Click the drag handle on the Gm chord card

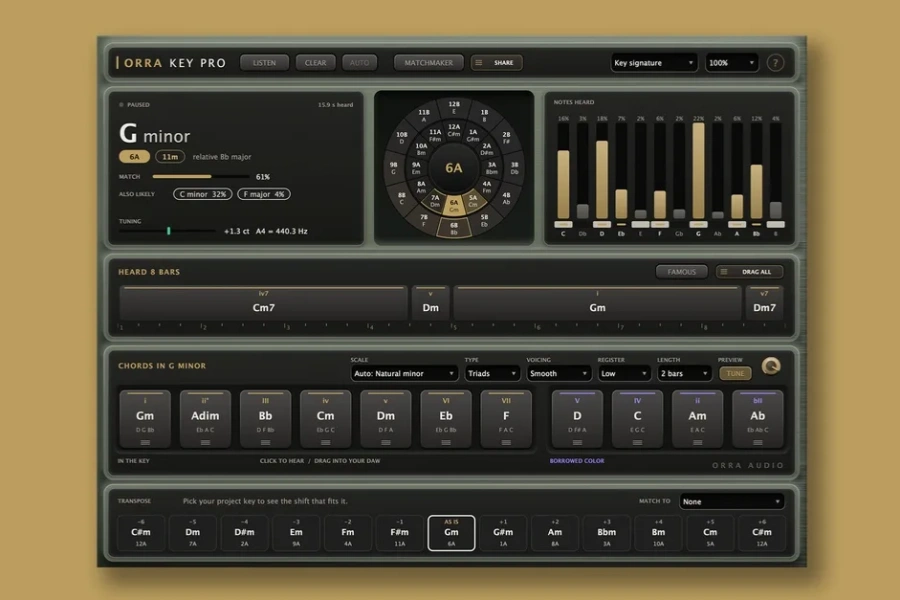145,442
